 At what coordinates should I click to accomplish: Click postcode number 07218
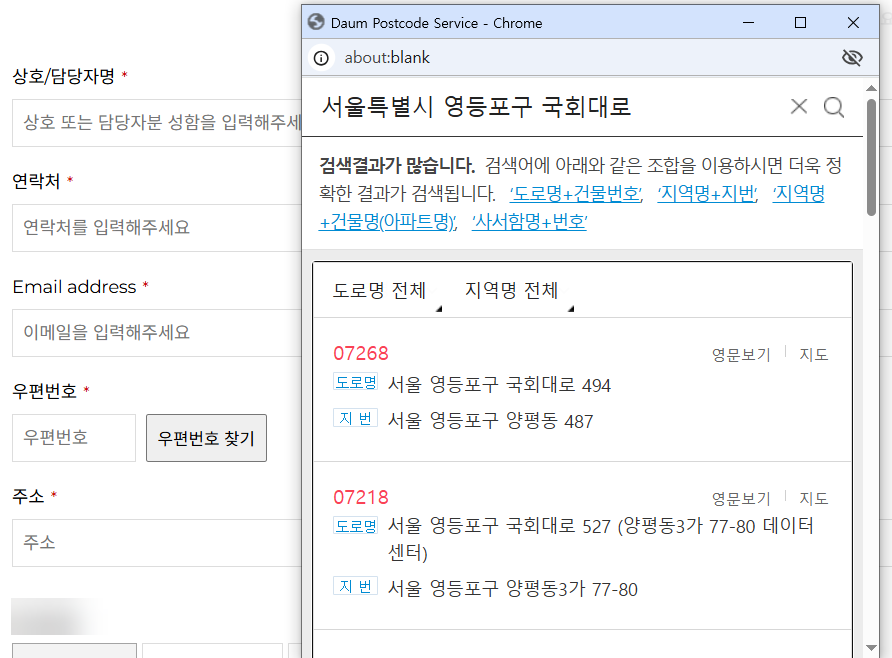point(361,497)
